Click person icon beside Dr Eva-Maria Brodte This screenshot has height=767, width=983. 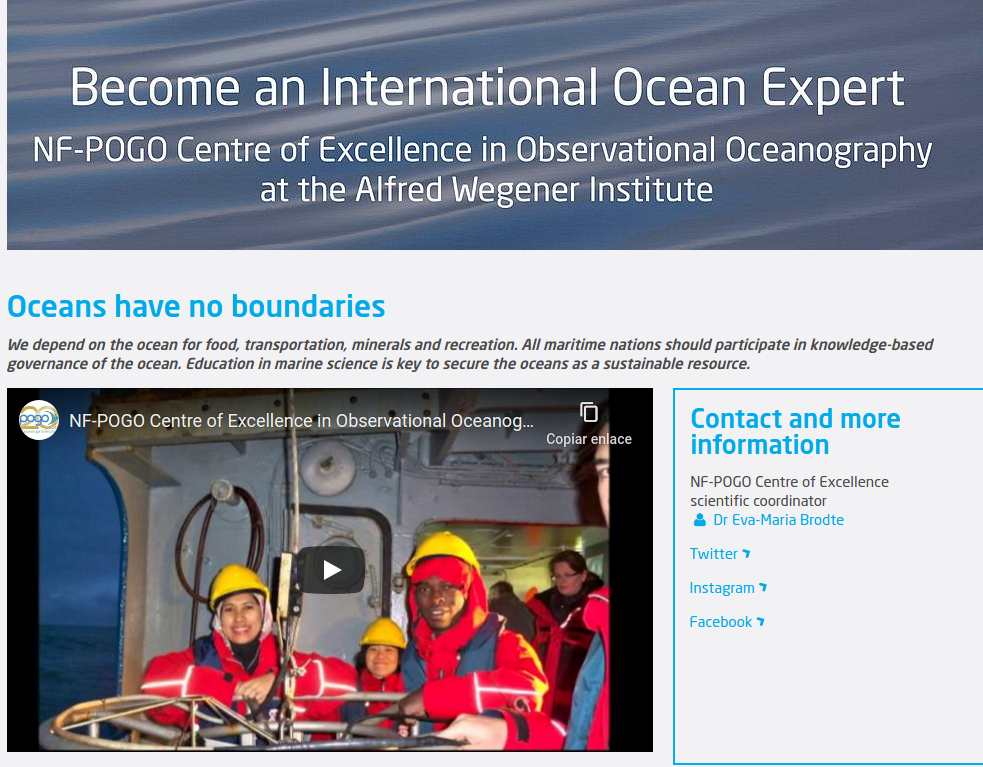[699, 520]
